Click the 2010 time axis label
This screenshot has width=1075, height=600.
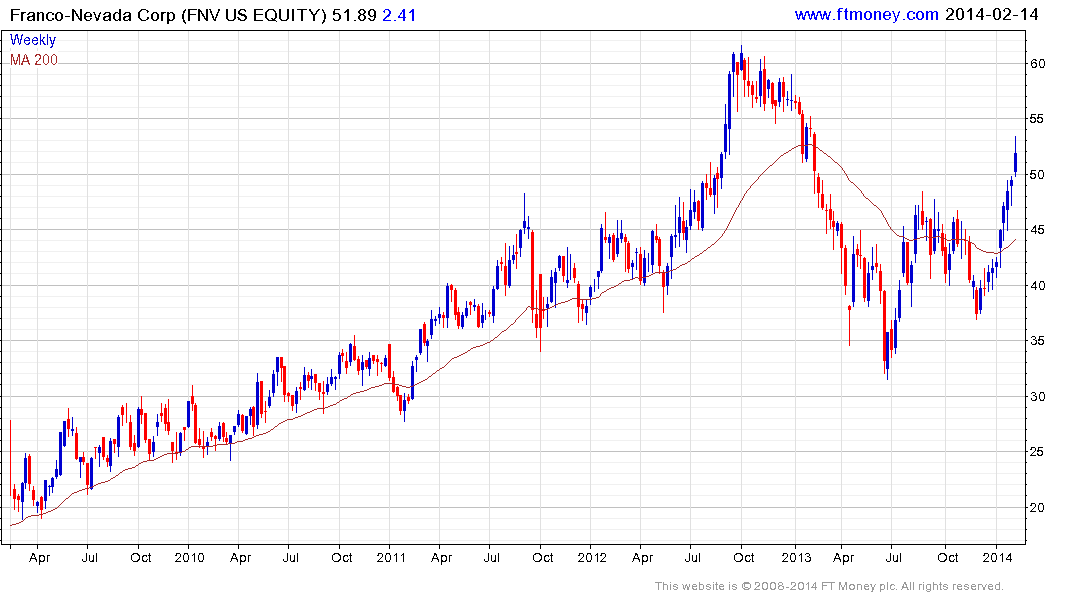[189, 557]
